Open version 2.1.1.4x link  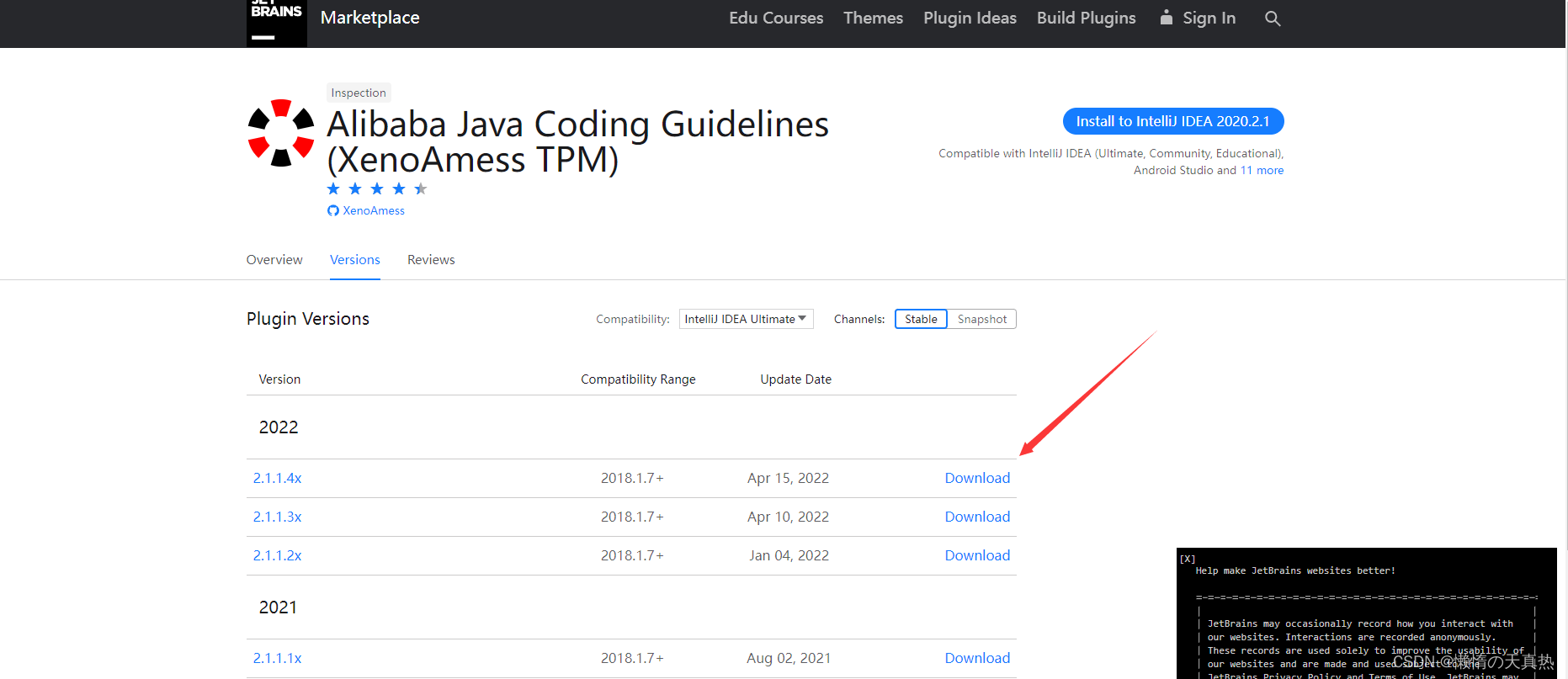pos(278,478)
